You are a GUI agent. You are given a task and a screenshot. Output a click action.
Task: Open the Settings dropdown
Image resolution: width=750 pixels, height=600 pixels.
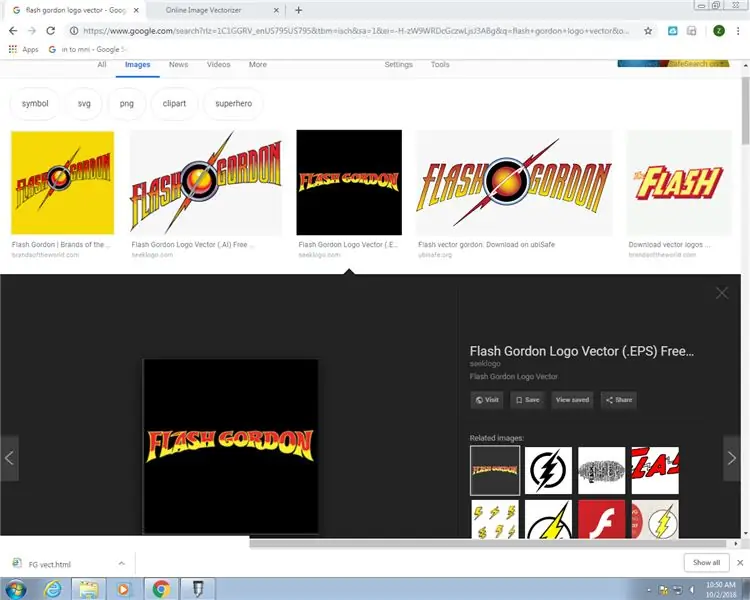coord(398,65)
